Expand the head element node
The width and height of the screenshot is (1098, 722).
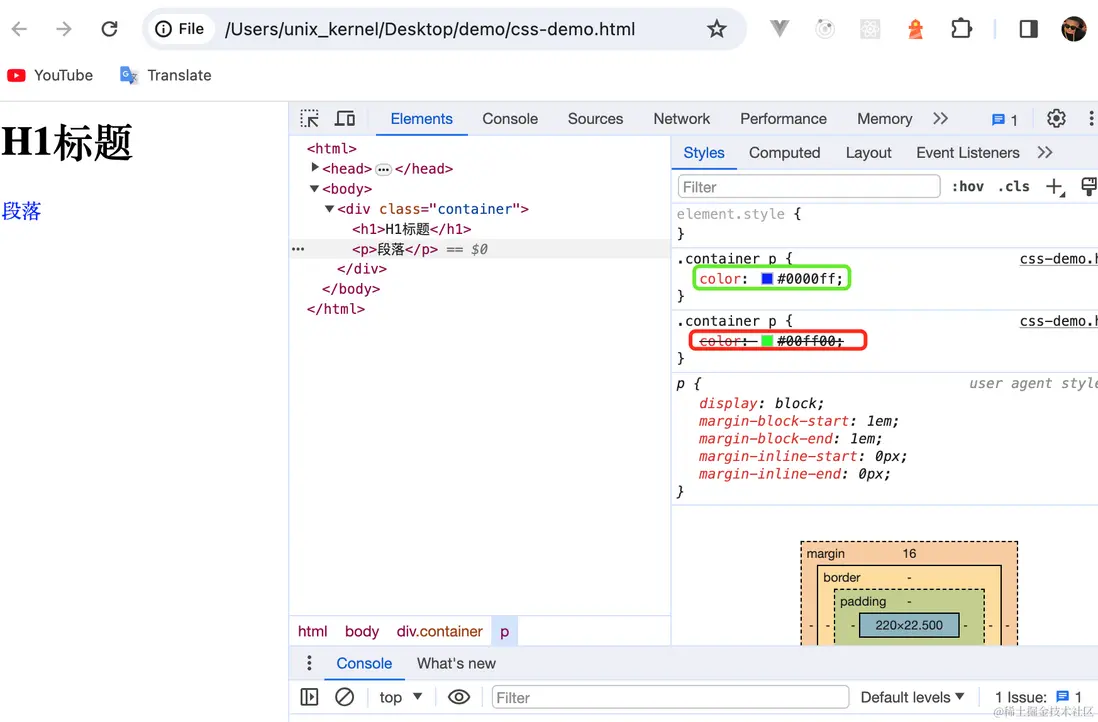[316, 168]
